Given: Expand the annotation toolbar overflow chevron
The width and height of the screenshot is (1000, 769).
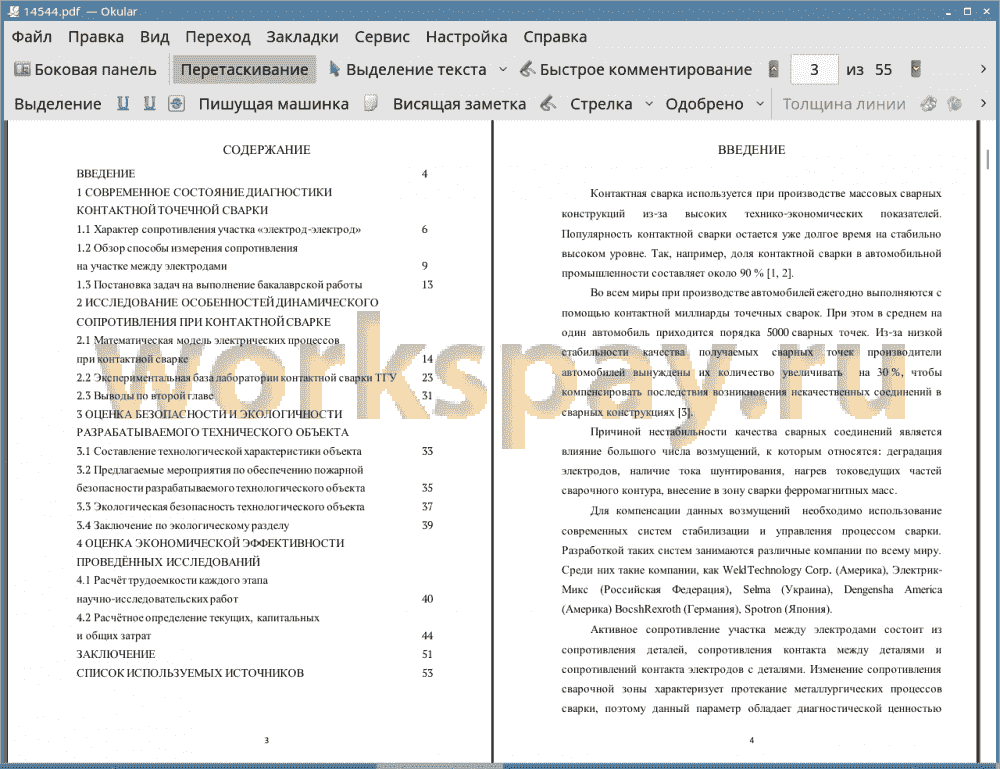Looking at the screenshot, I should click(983, 103).
